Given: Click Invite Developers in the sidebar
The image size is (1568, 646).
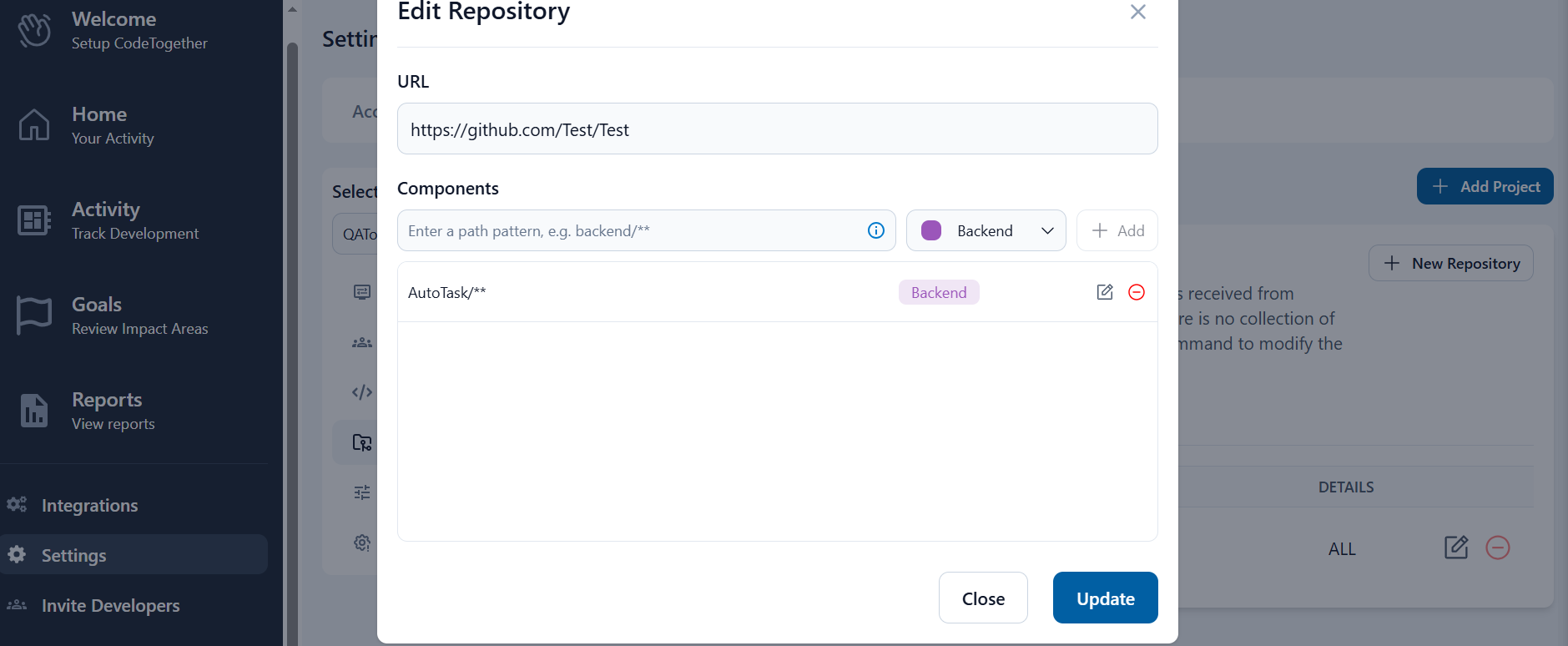Looking at the screenshot, I should coord(110,605).
